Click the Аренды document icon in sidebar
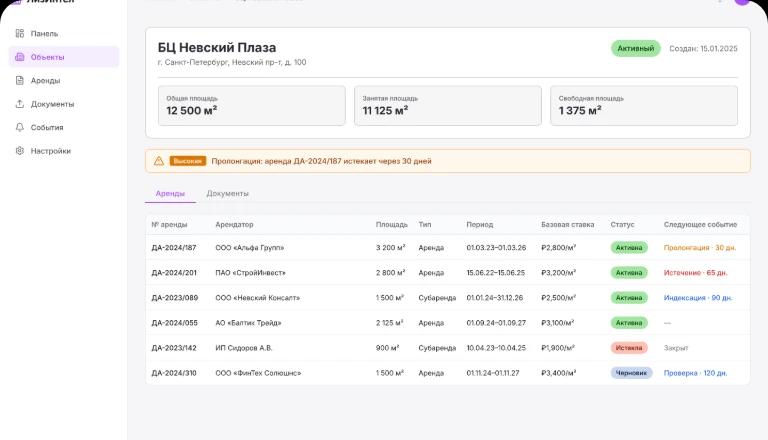768x440 pixels. pyautogui.click(x=19, y=81)
